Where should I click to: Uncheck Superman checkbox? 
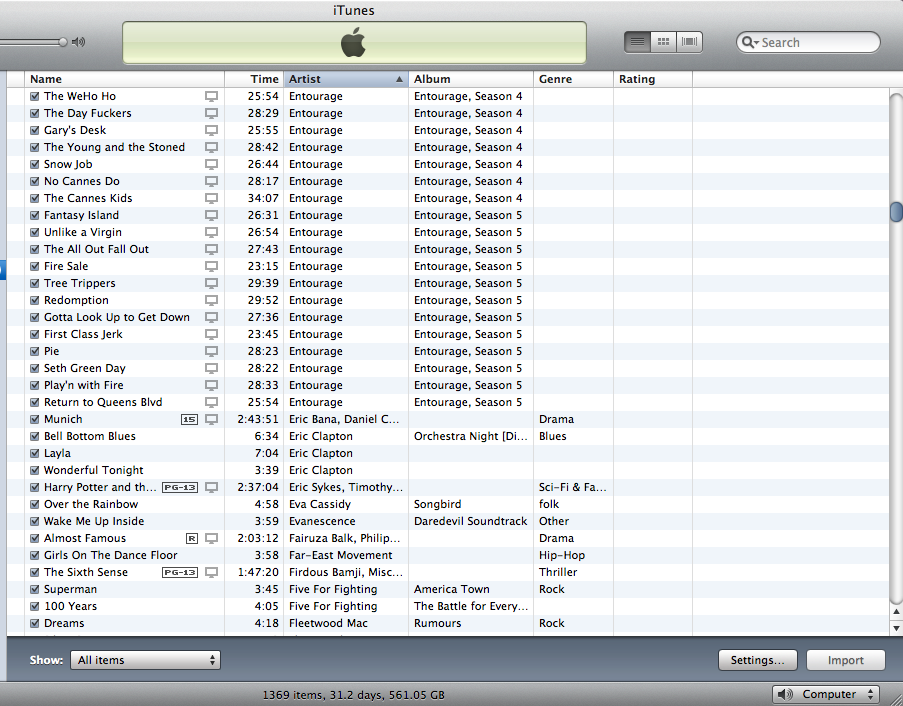pos(35,589)
